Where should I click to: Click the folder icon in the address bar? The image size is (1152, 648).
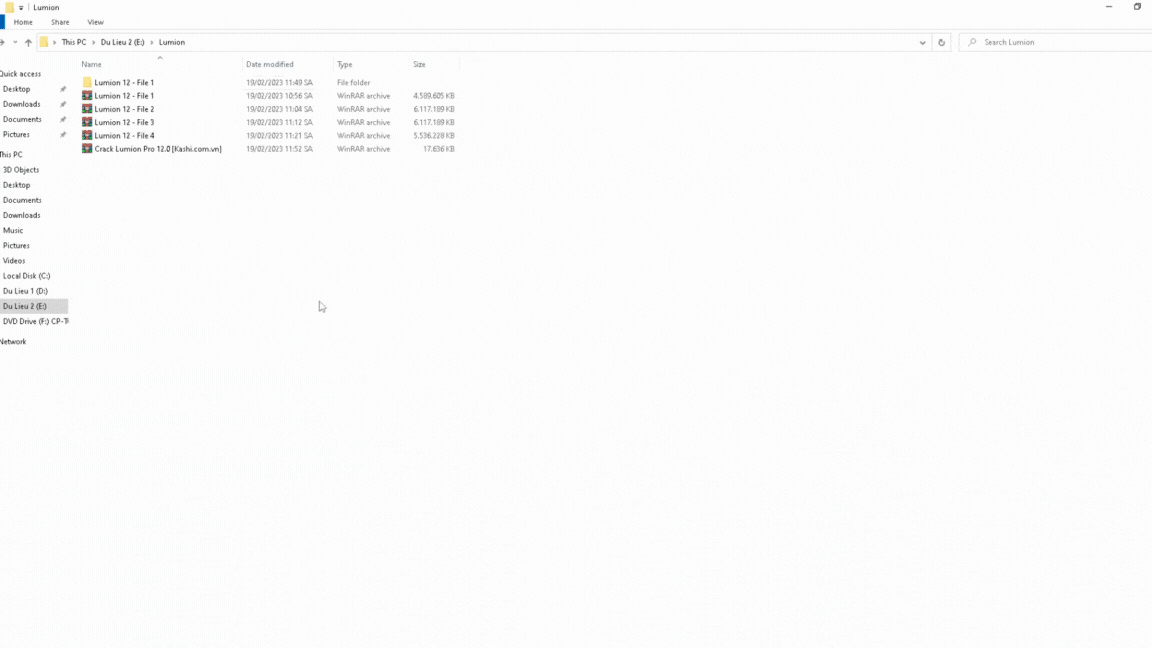(44, 43)
